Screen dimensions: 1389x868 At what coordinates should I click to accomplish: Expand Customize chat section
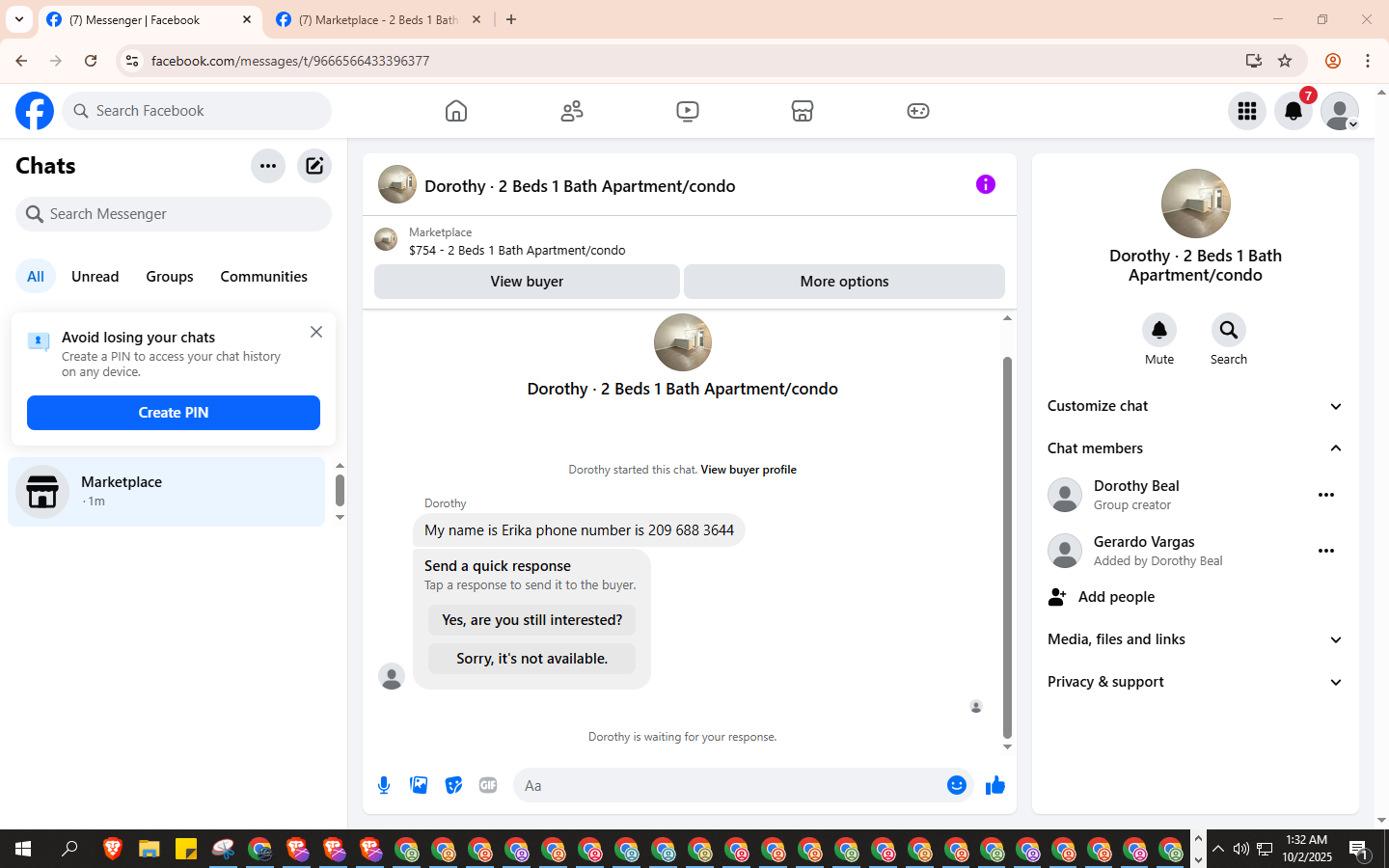(1195, 406)
